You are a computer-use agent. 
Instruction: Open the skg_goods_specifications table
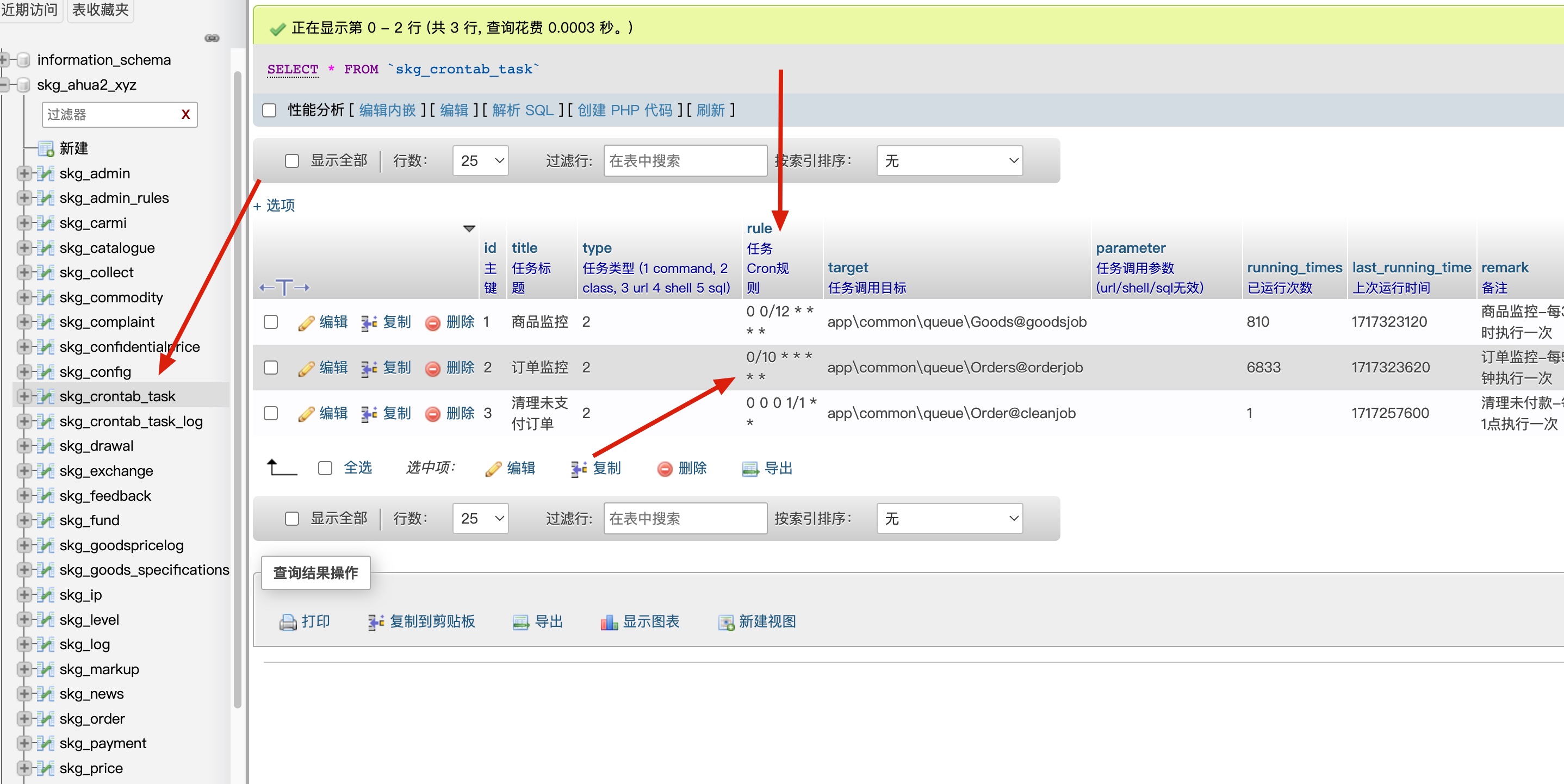(x=145, y=570)
